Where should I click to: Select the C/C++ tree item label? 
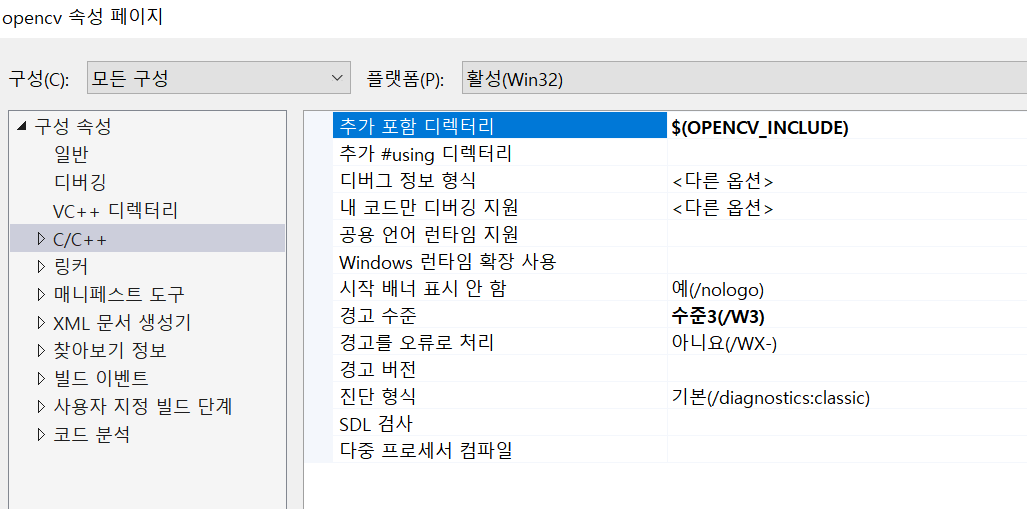pos(80,240)
